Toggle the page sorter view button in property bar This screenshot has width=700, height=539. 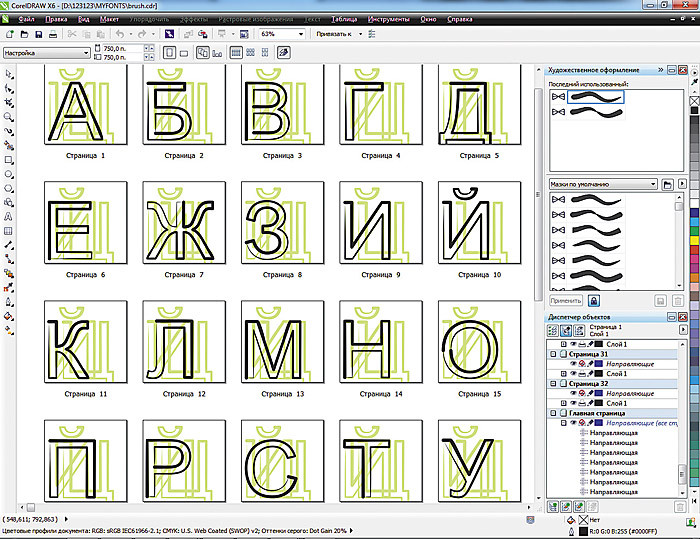[283, 53]
